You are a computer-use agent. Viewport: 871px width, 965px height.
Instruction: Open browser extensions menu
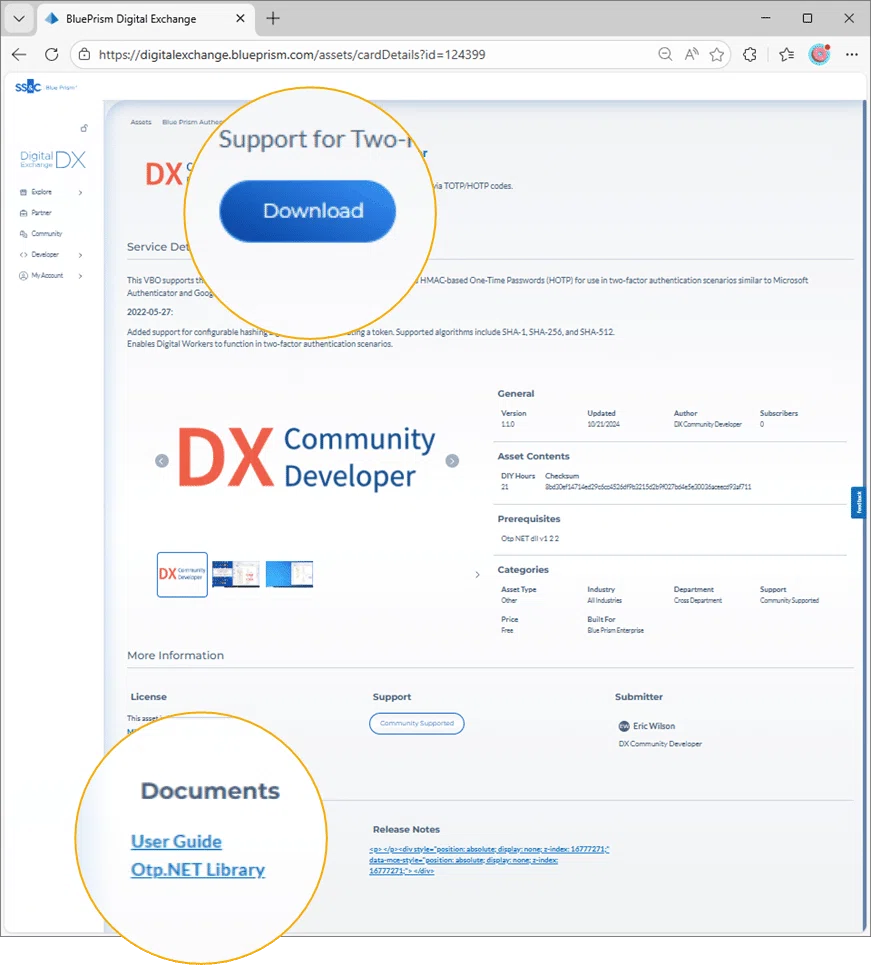750,54
